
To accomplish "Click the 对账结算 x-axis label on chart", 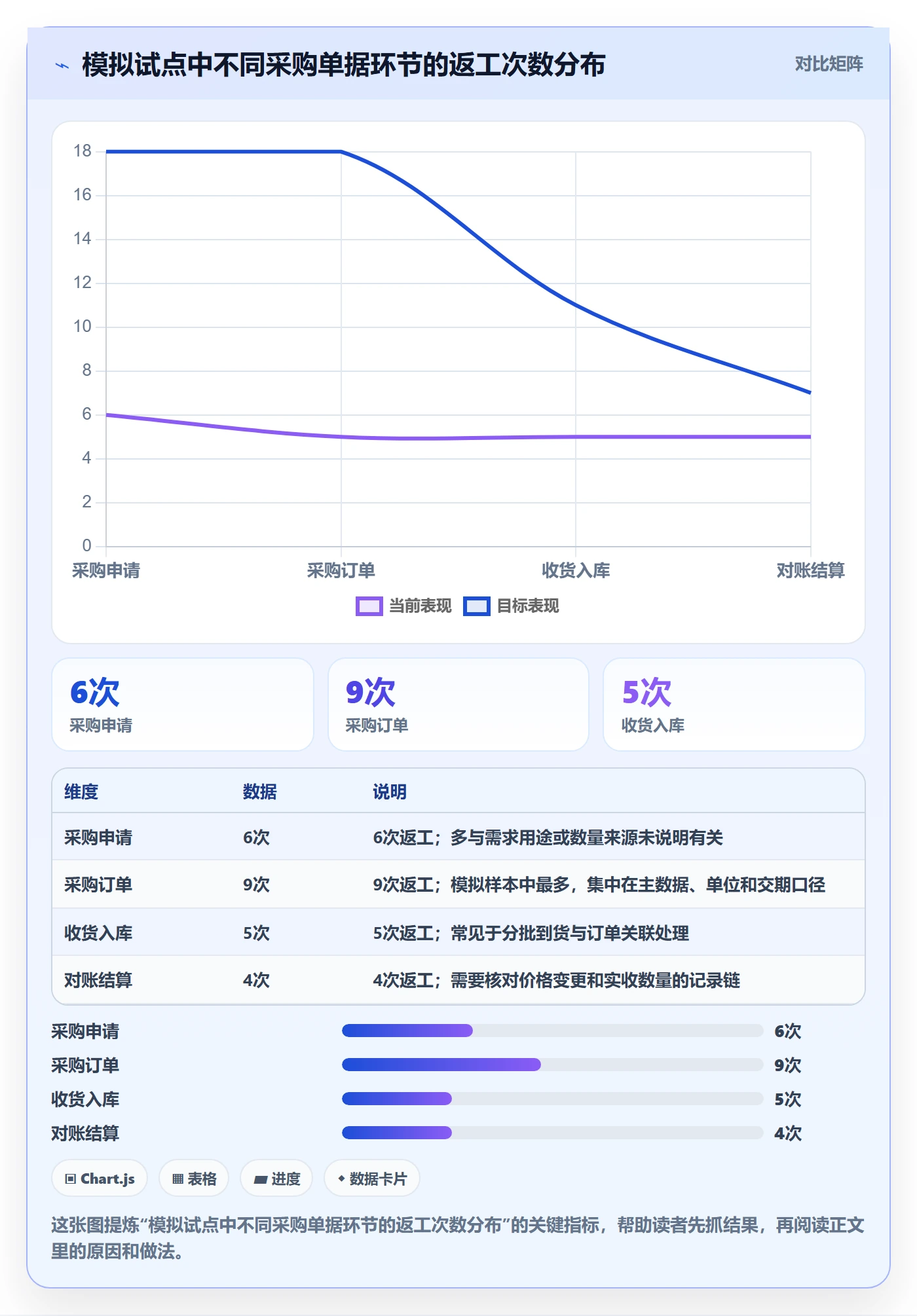I will (x=811, y=570).
